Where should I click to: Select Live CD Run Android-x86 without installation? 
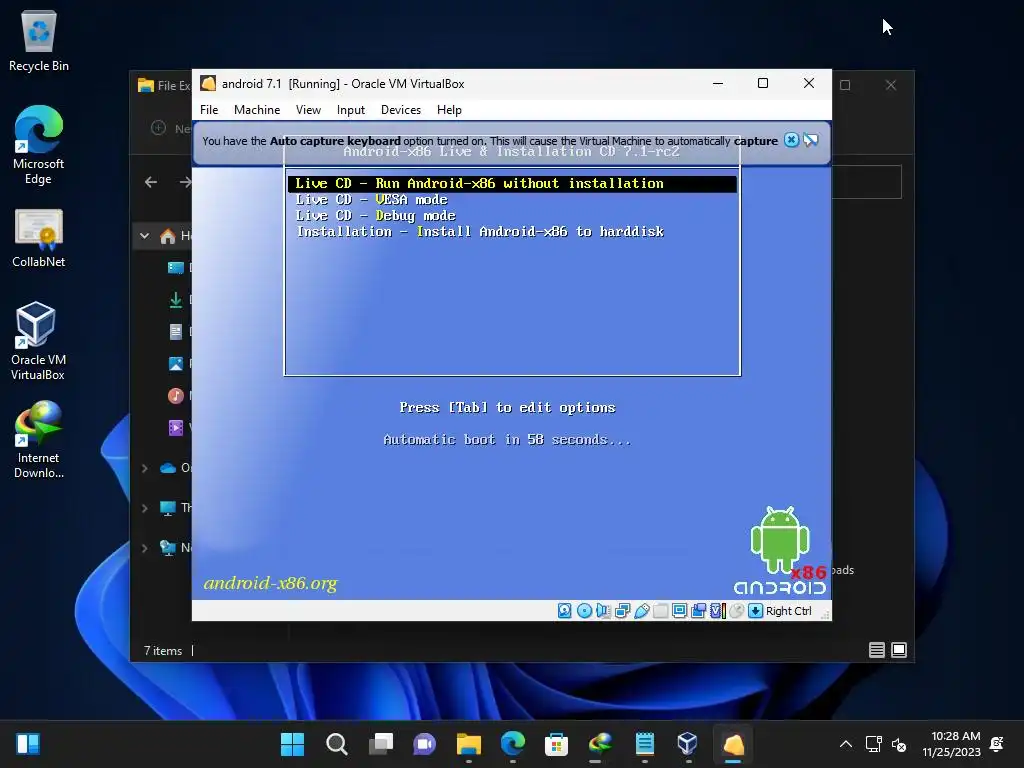click(512, 184)
